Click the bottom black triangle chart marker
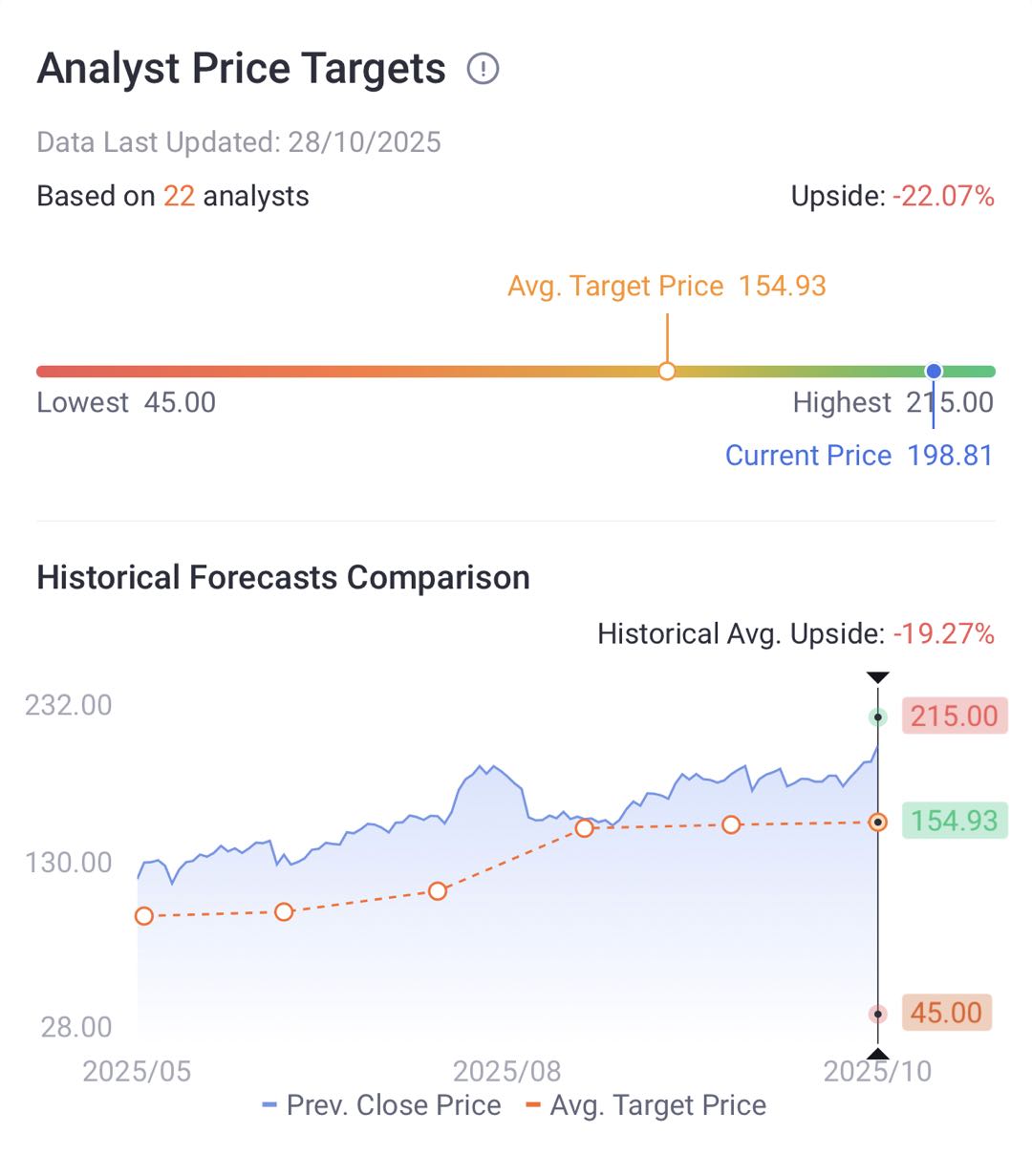Viewport: 1032px width, 1176px height. pyautogui.click(x=877, y=1054)
